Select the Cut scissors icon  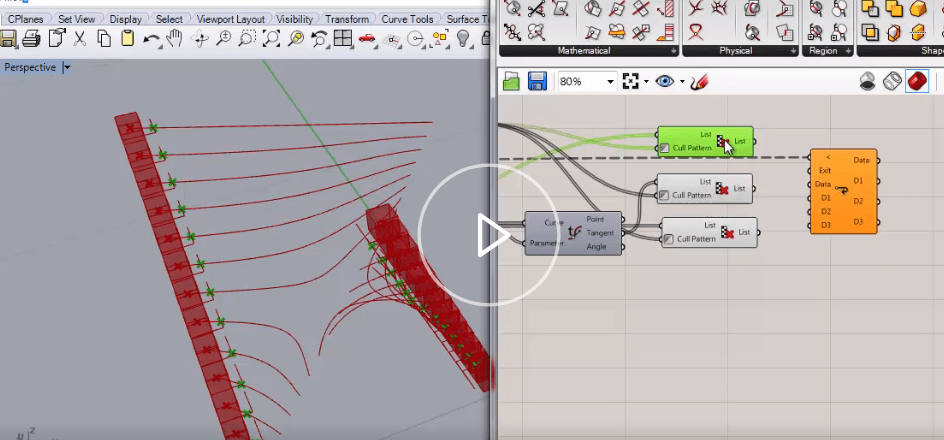click(x=79, y=39)
